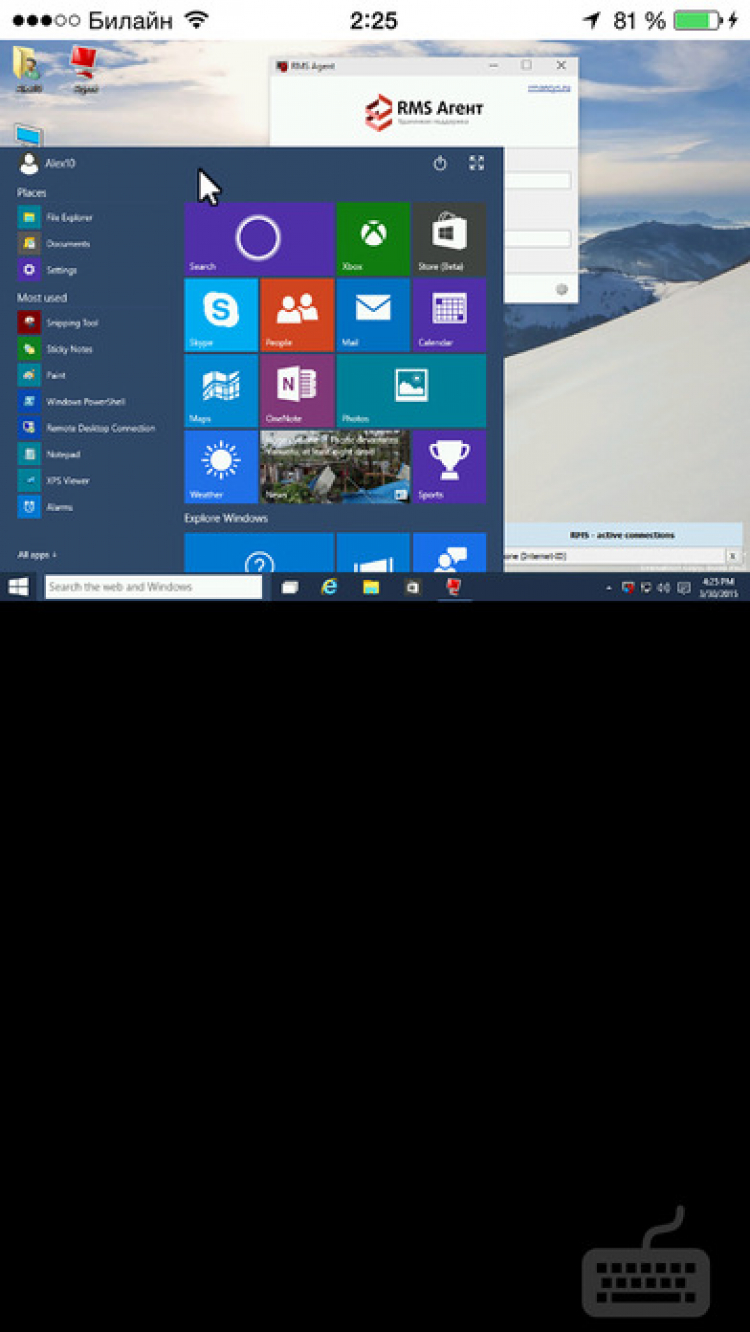The height and width of the screenshot is (1332, 750).
Task: Open Documents from Places
Action: [55, 243]
